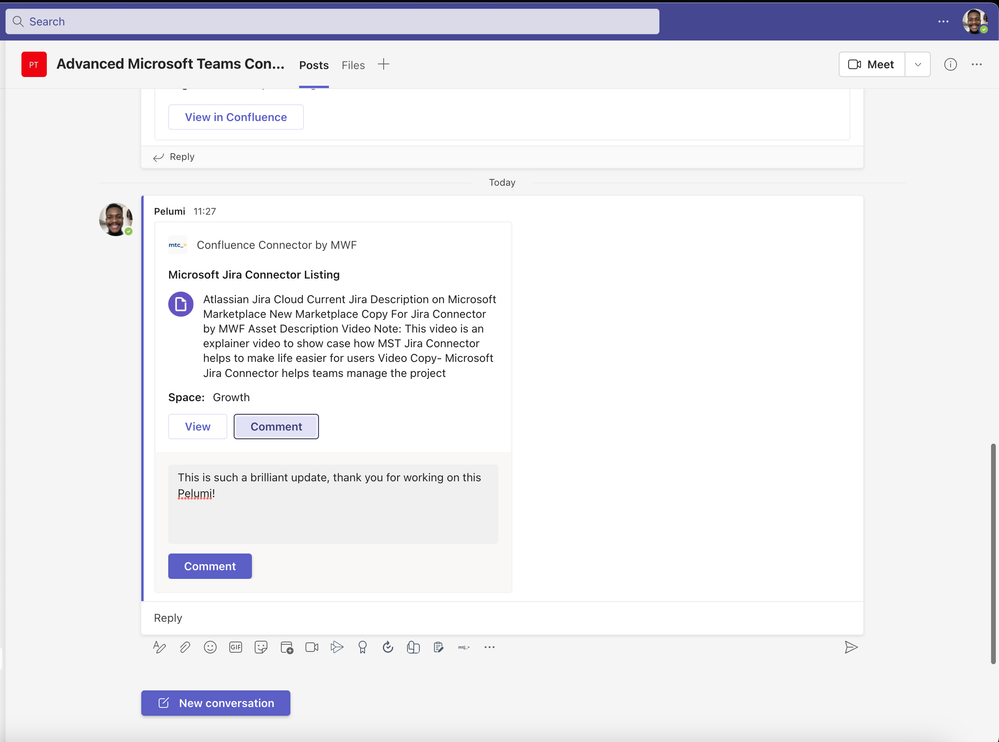Click the vertical scrollbar thumb
Image resolution: width=999 pixels, height=742 pixels.
click(993, 554)
